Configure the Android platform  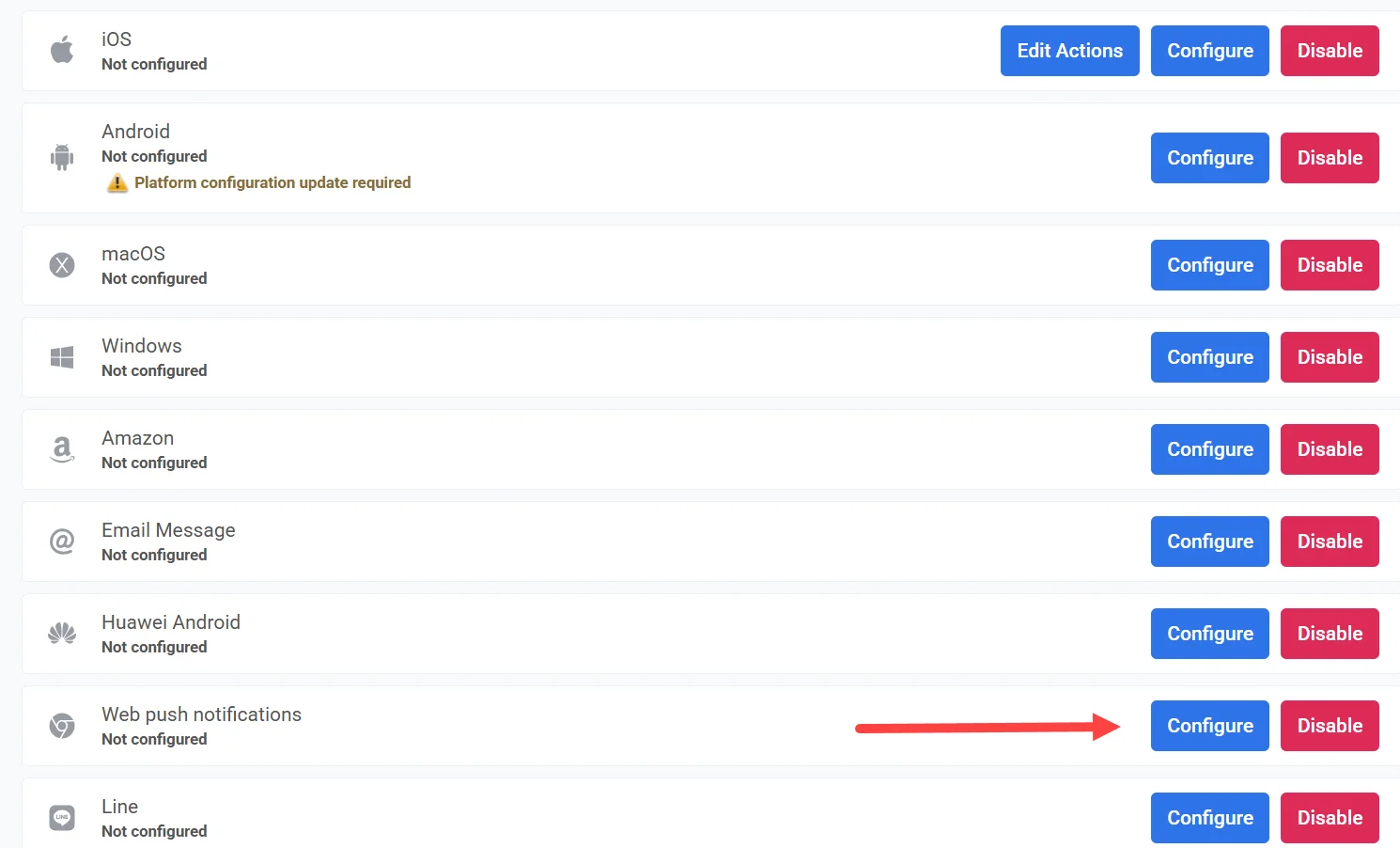point(1209,158)
